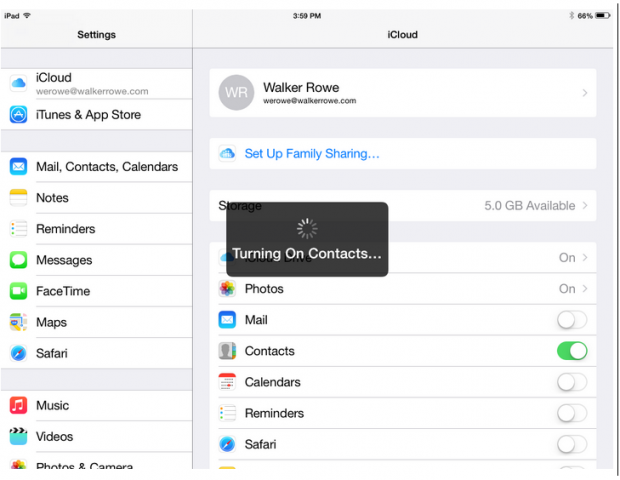Screen dimensions: 620x480
Task: Tap the Contacts row label
Action: (x=270, y=351)
